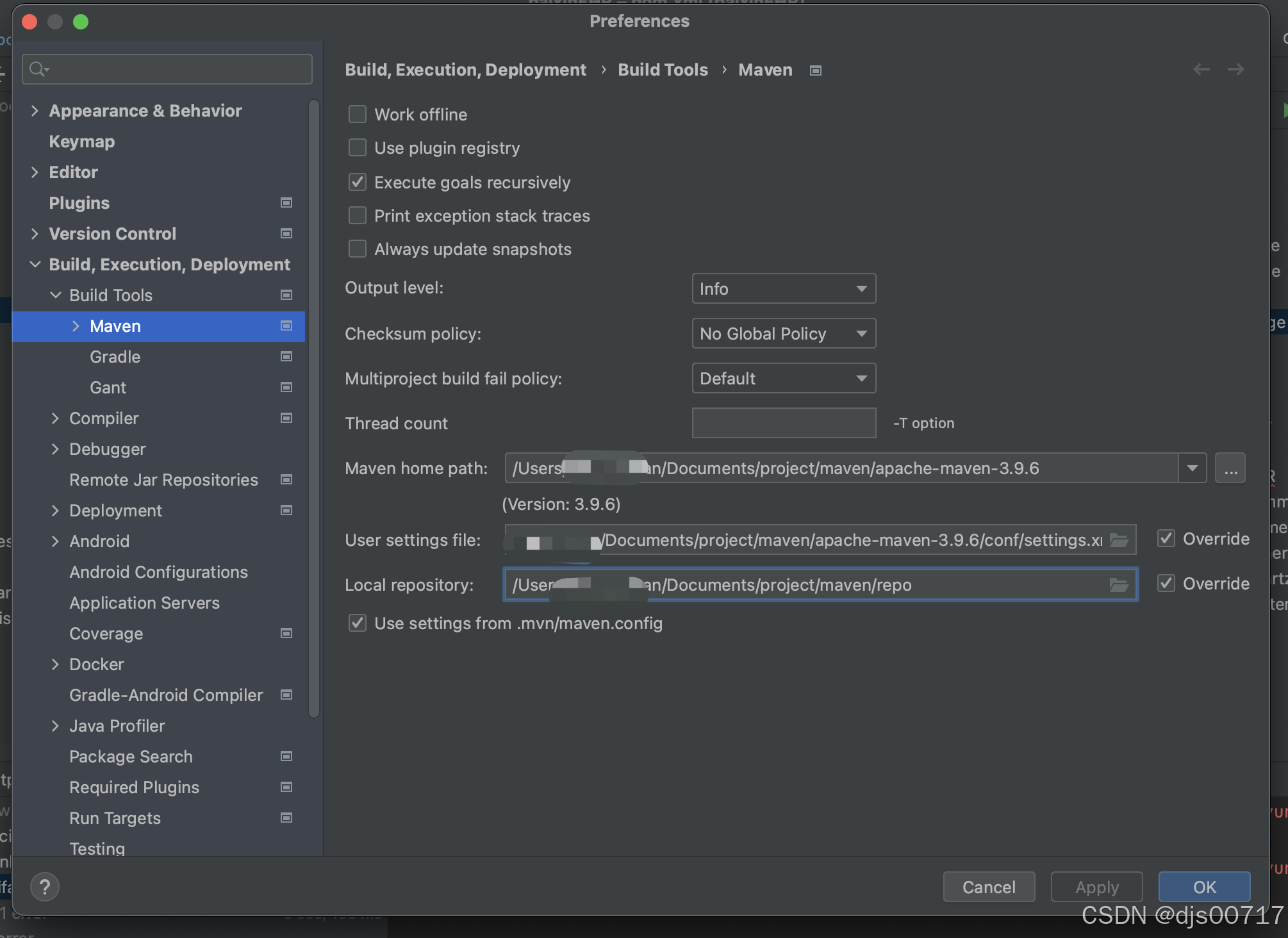Viewport: 1288px width, 938px height.
Task: Expand the Maven tree node chevron
Action: click(x=76, y=326)
